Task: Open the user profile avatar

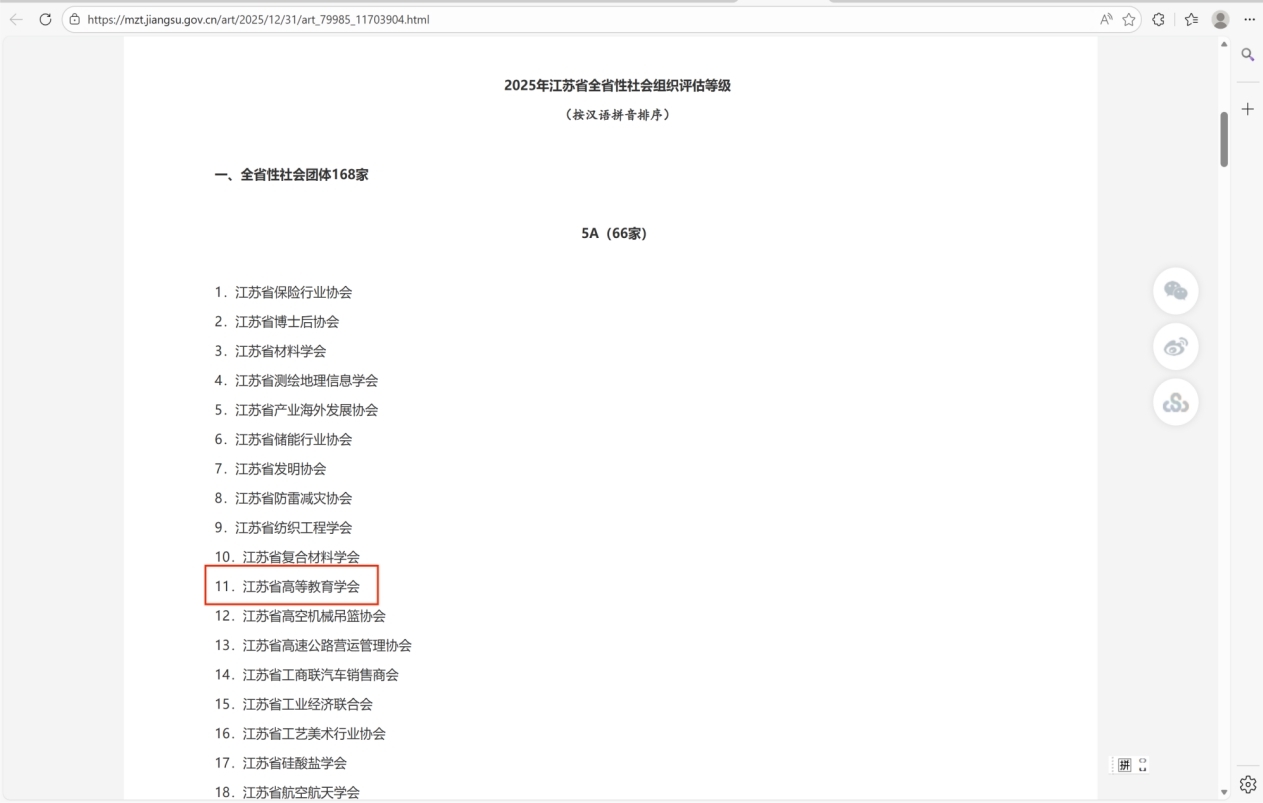Action: click(x=1220, y=19)
